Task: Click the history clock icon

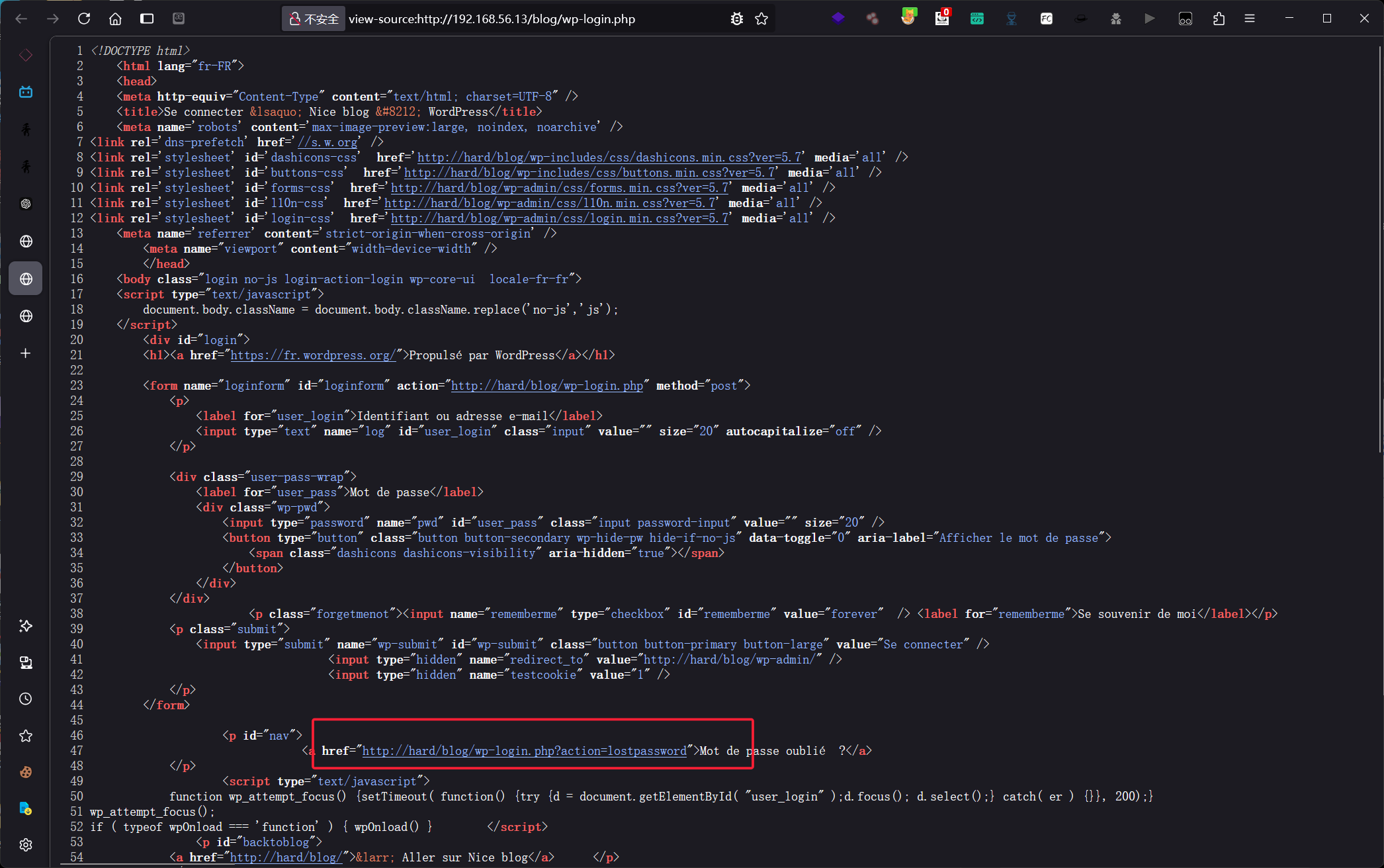Action: click(x=26, y=699)
